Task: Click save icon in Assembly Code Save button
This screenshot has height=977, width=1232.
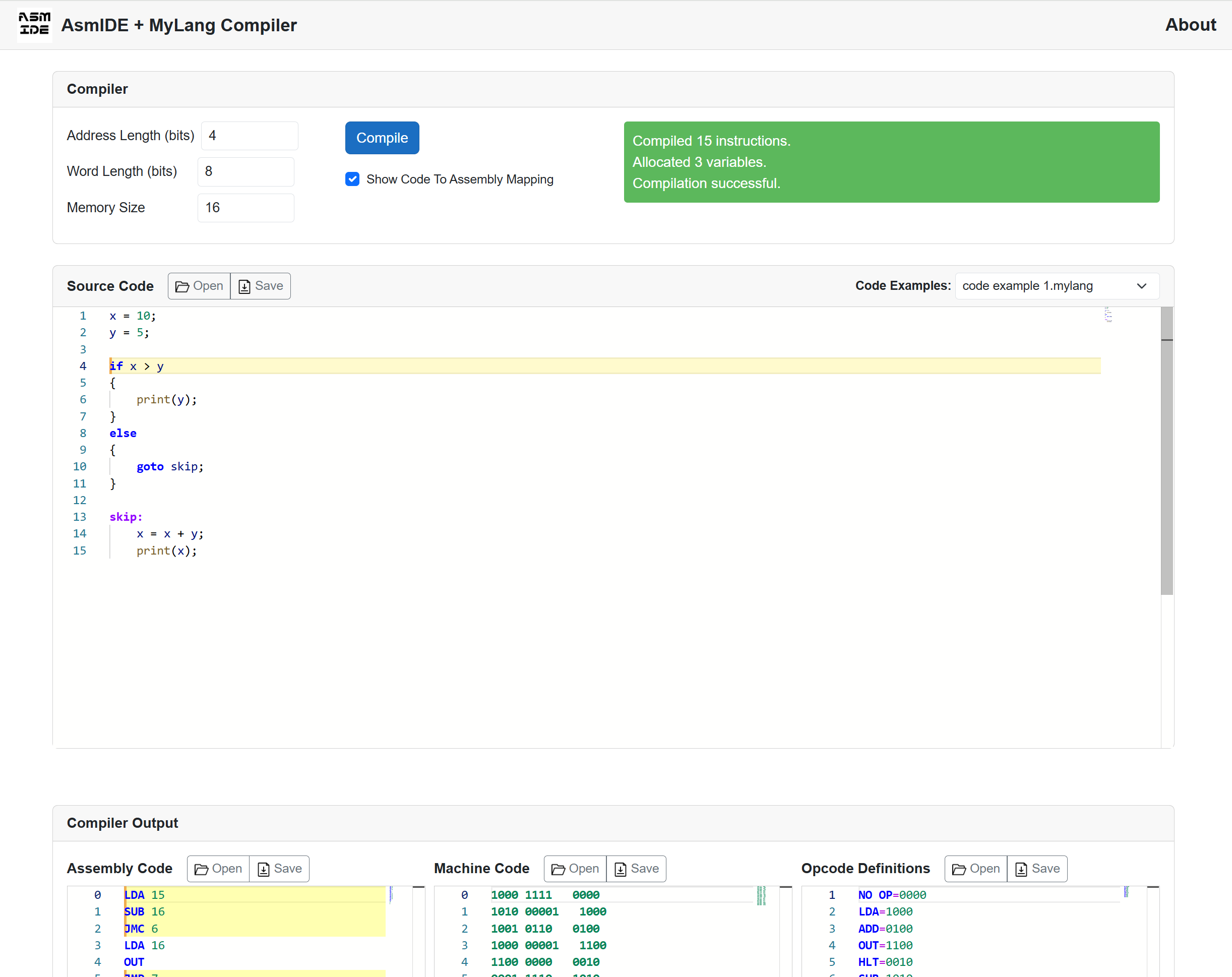Action: point(264,869)
